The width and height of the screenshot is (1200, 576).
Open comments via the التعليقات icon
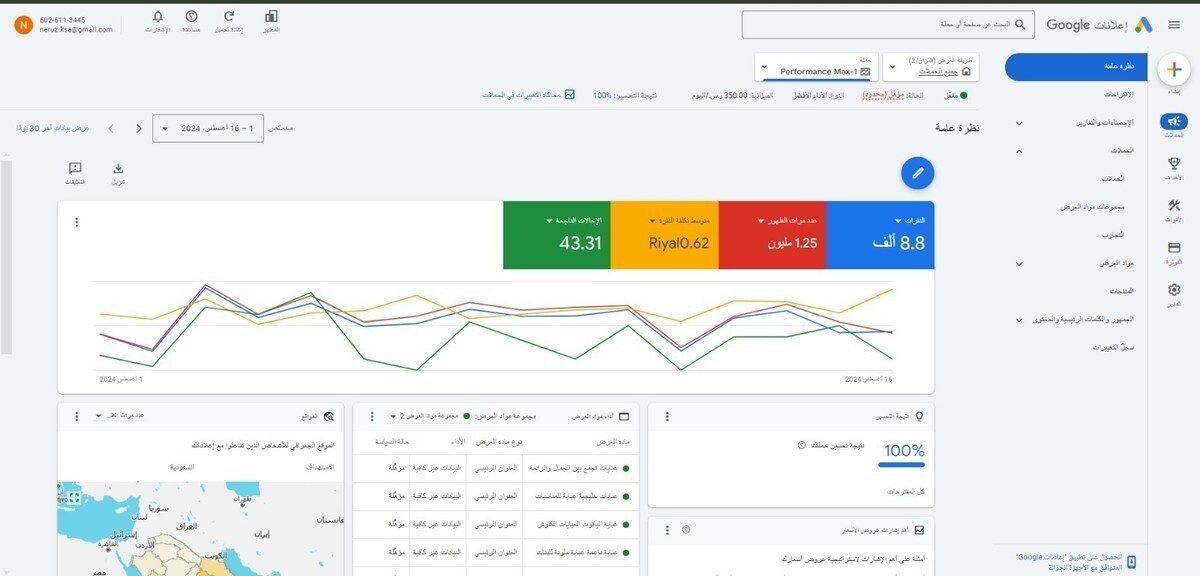tap(75, 169)
